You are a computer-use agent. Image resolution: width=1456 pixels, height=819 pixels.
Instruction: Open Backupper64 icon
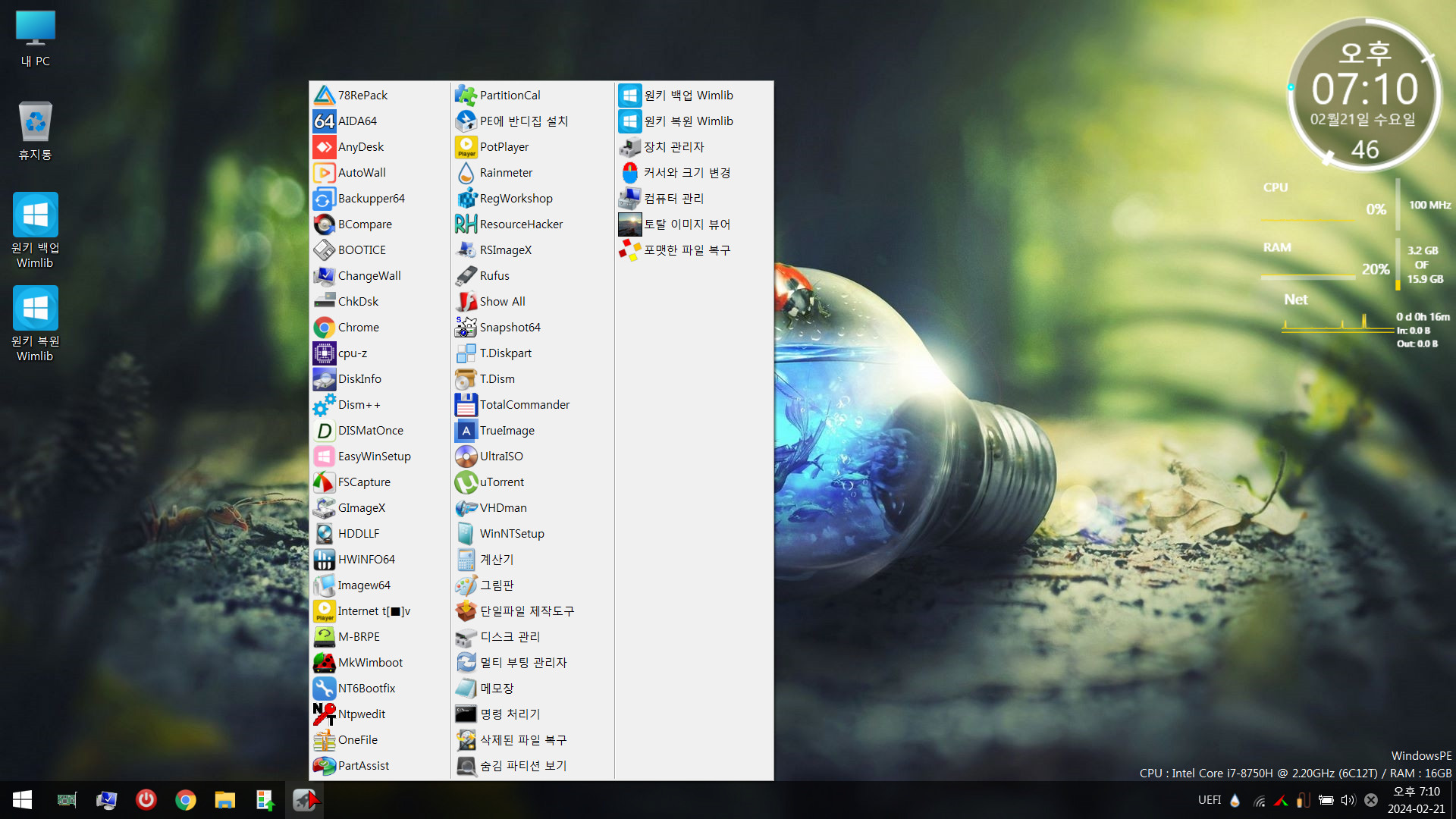coord(324,199)
